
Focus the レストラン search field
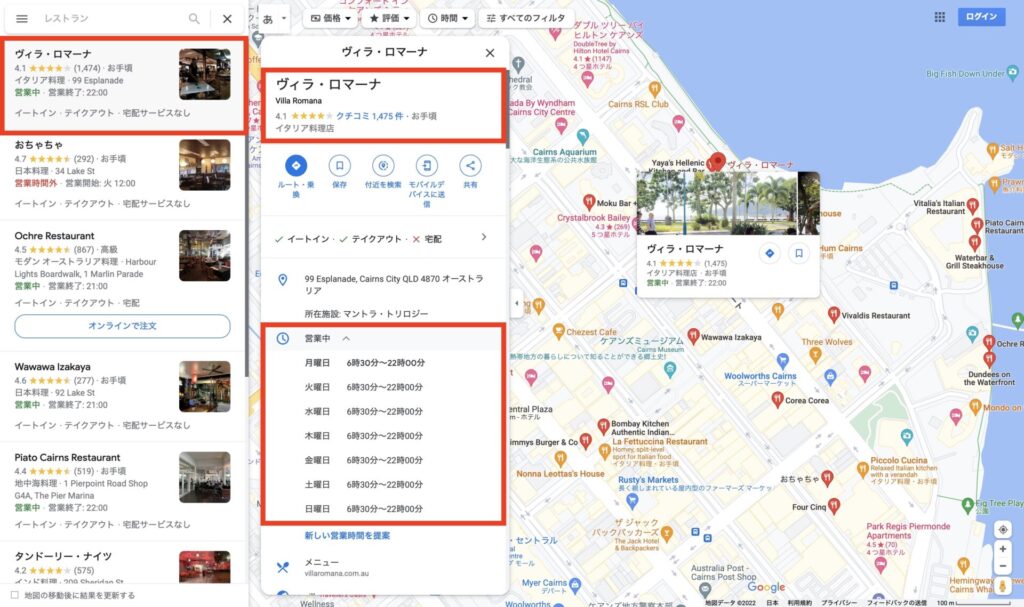[x=111, y=19]
